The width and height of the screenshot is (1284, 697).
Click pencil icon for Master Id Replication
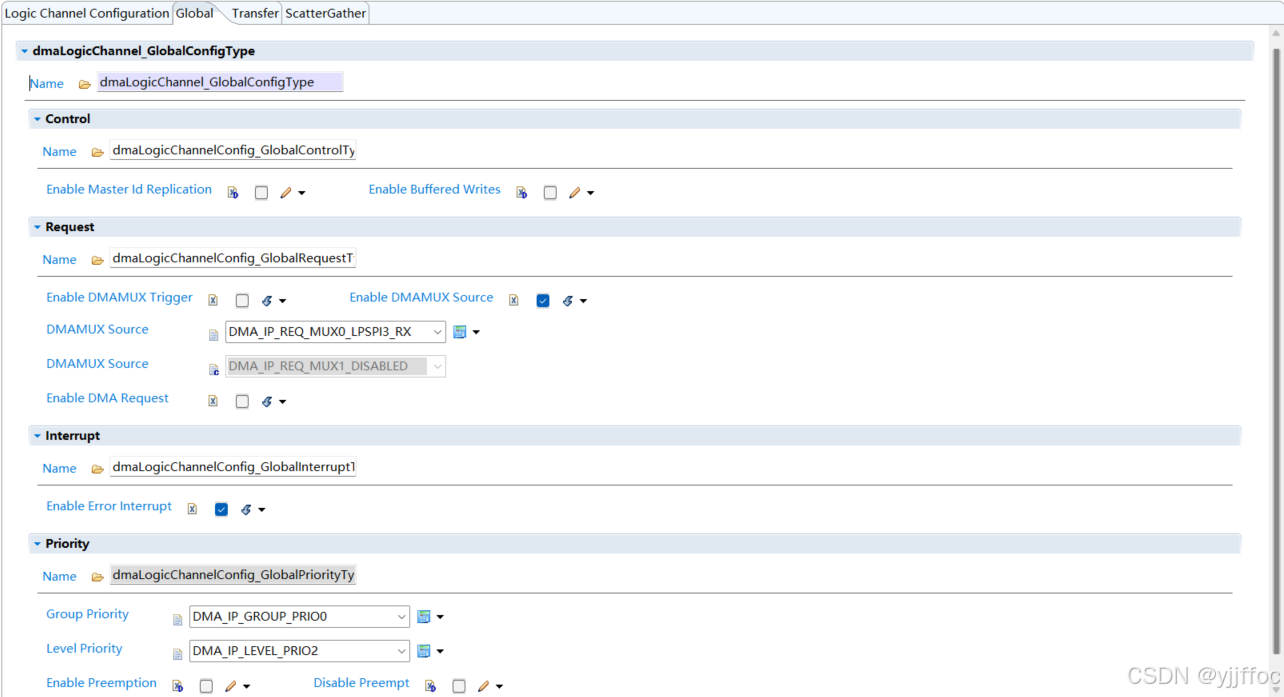coord(286,193)
